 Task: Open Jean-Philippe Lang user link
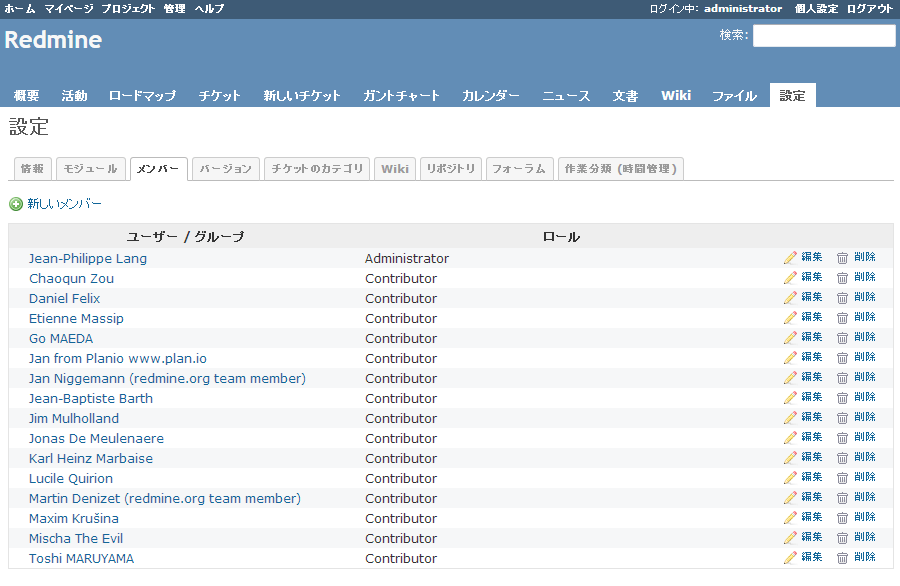click(x=88, y=258)
